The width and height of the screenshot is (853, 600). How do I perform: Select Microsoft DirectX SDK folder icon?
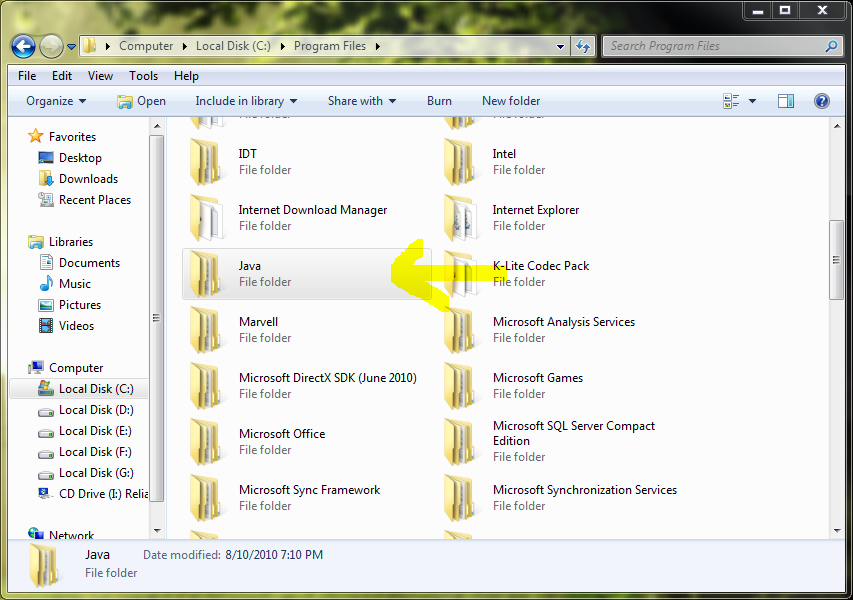[206, 386]
